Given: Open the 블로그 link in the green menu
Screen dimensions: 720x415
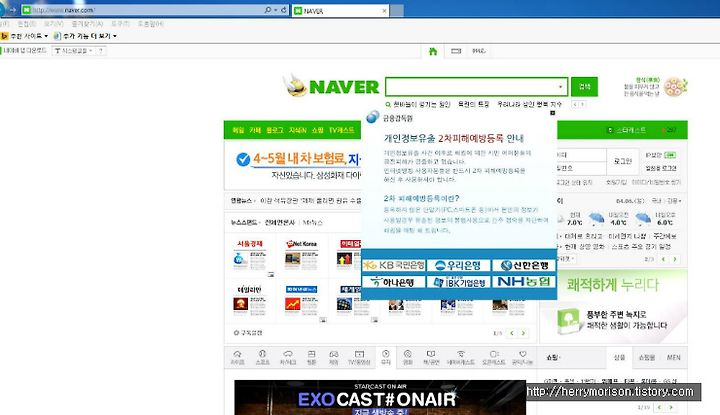Looking at the screenshot, I should [275, 130].
